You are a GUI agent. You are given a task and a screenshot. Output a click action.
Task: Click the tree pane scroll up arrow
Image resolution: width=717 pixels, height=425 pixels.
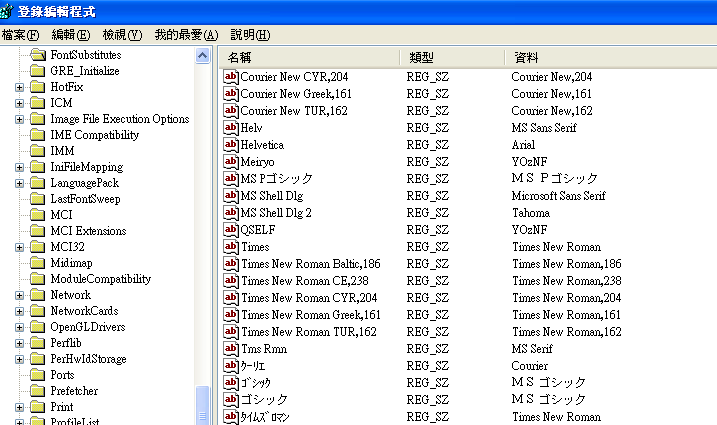pos(203,56)
